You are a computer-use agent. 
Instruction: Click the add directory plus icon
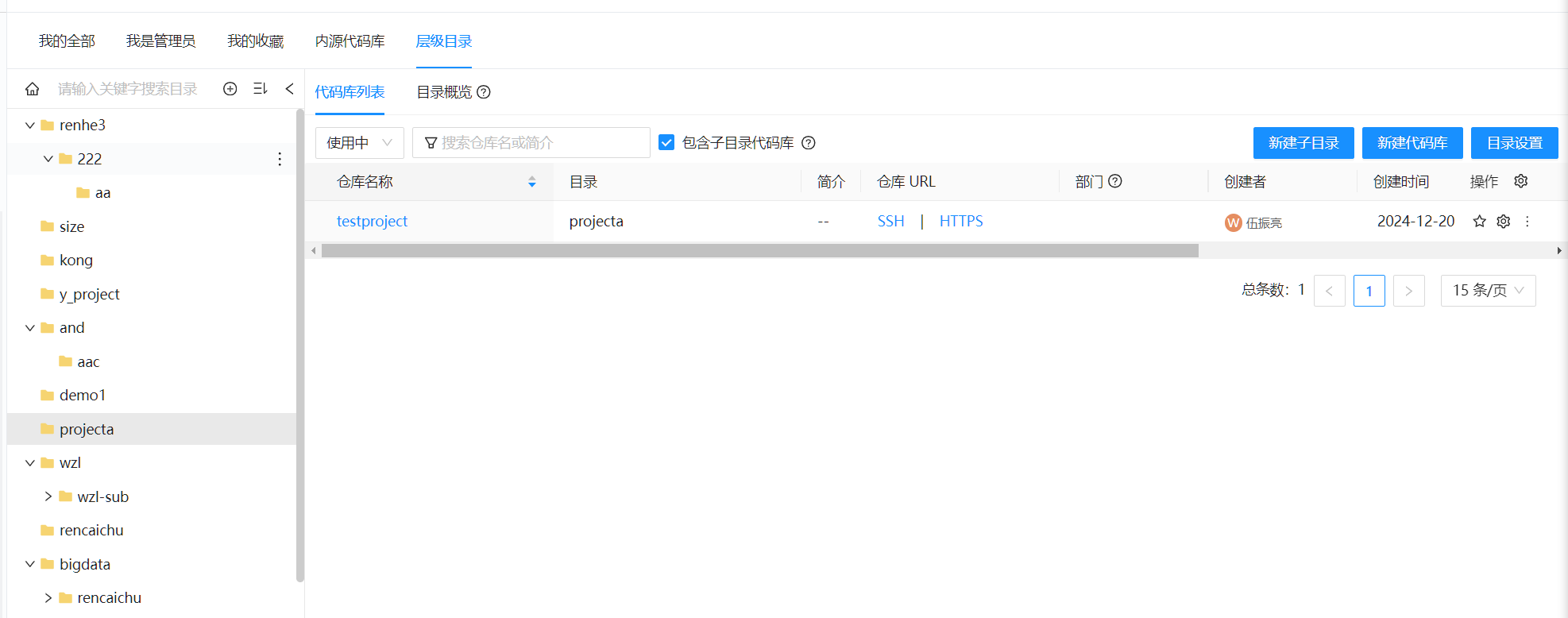tap(230, 89)
